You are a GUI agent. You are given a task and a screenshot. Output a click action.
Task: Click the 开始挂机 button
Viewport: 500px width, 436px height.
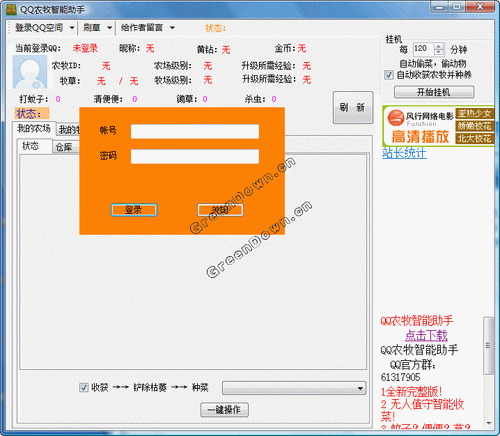pos(434,92)
